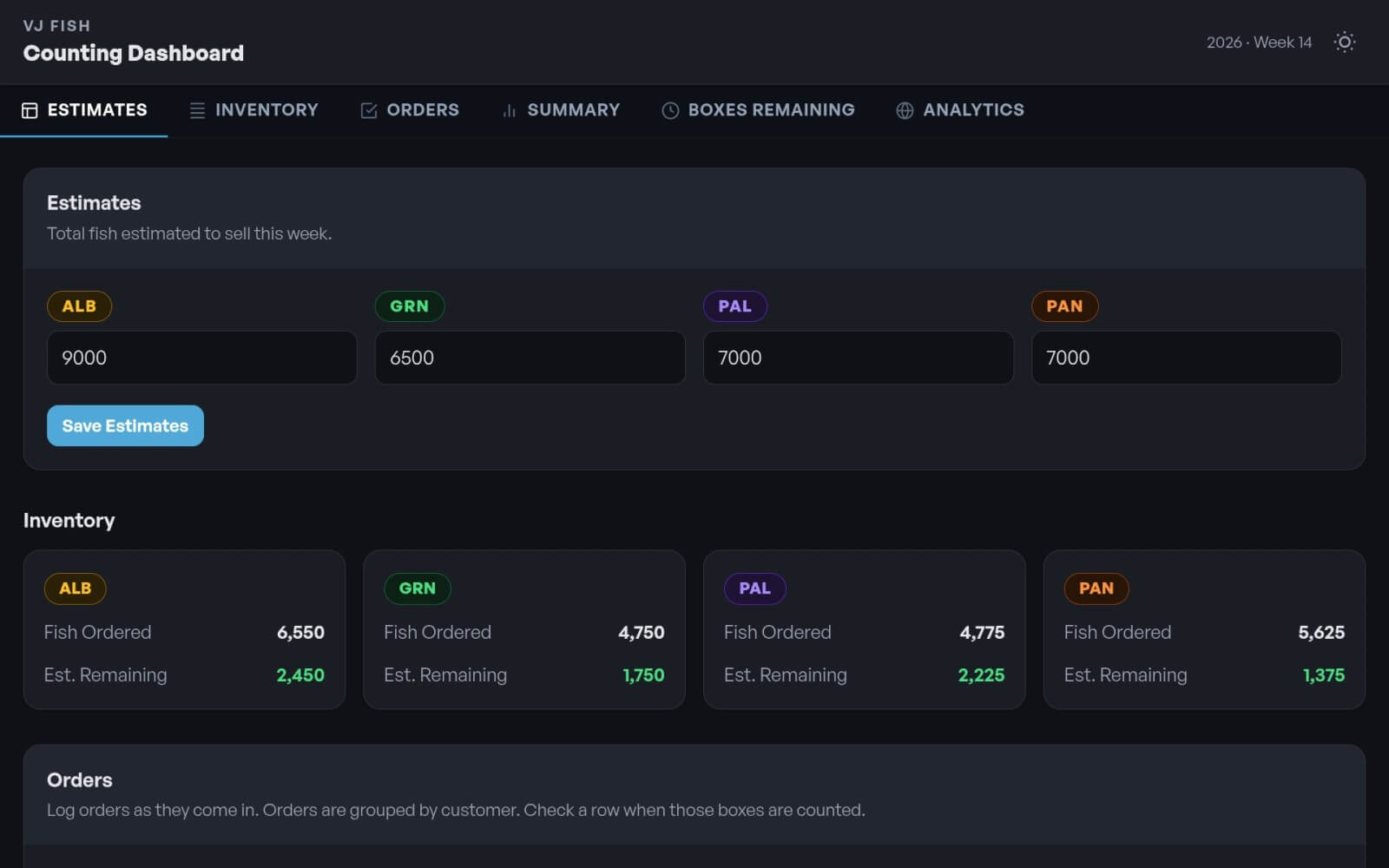Select the Analytics tab
The width and height of the screenshot is (1389, 868).
(x=972, y=110)
